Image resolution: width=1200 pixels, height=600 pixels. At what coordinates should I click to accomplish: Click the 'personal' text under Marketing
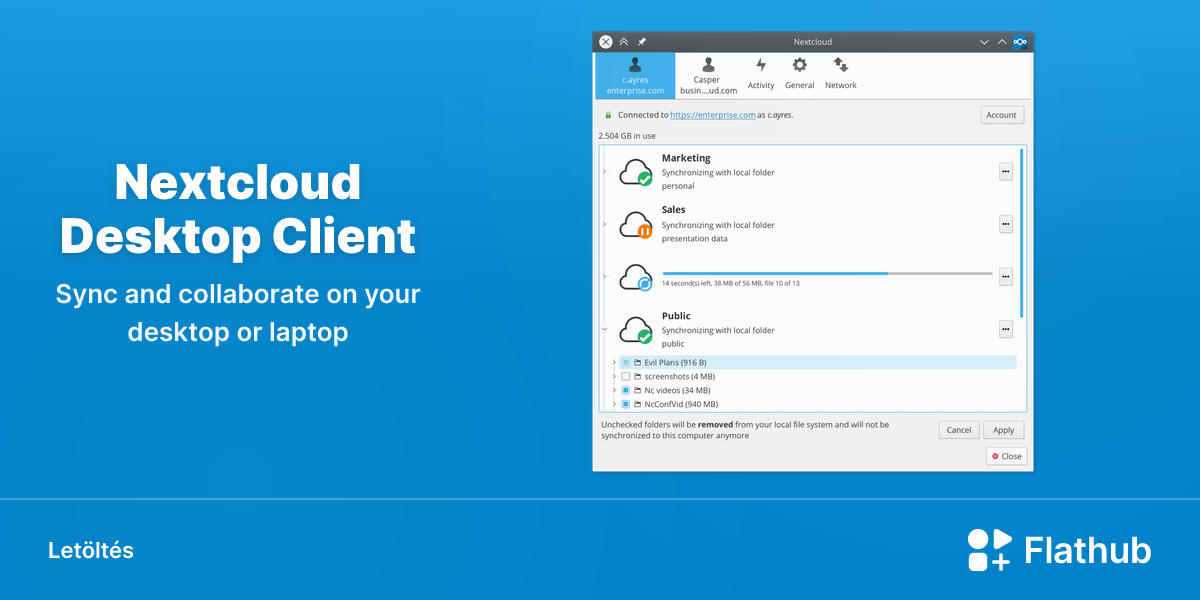678,186
